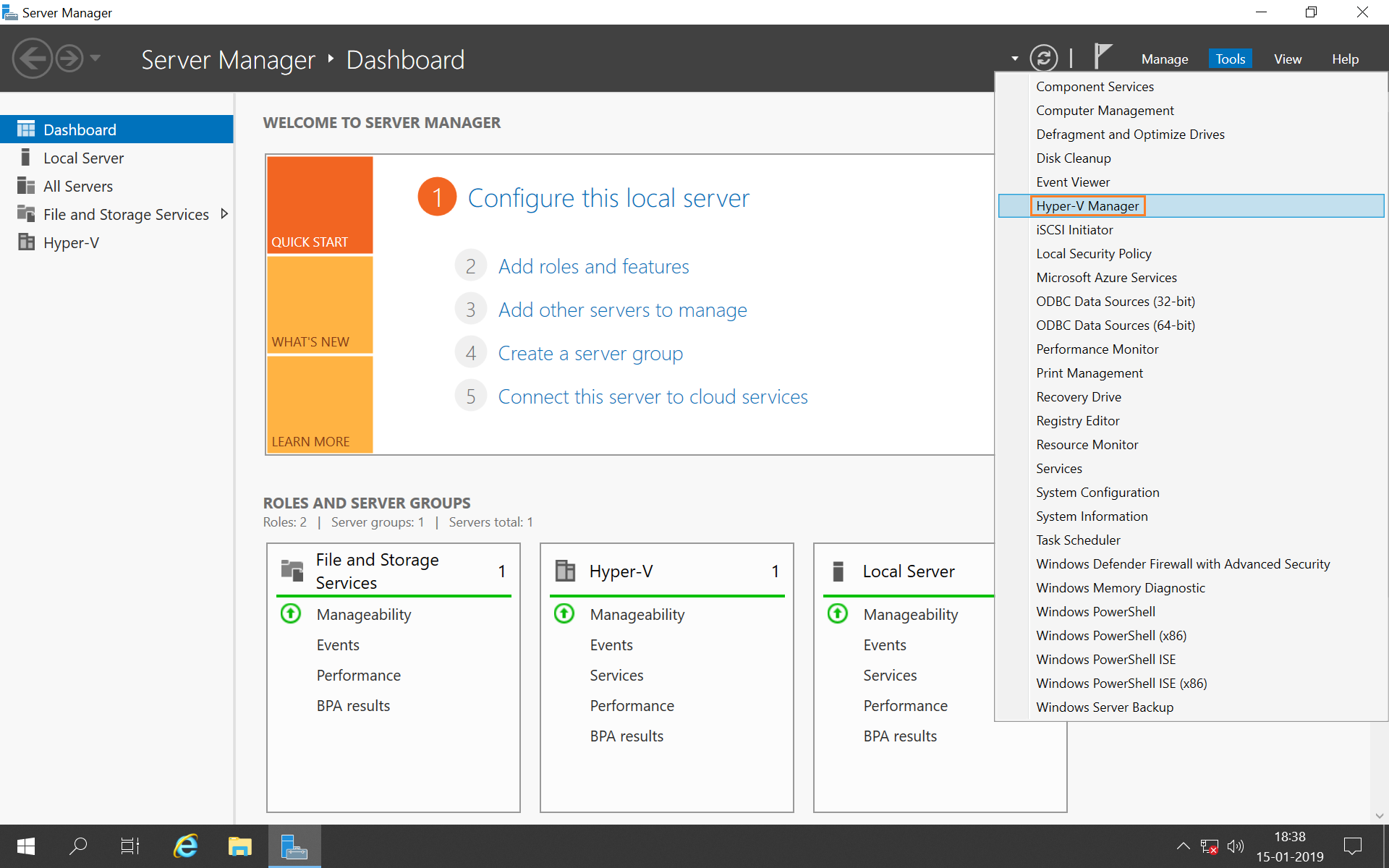Open Events in the Local Server tile
The width and height of the screenshot is (1389, 868).
tap(885, 644)
